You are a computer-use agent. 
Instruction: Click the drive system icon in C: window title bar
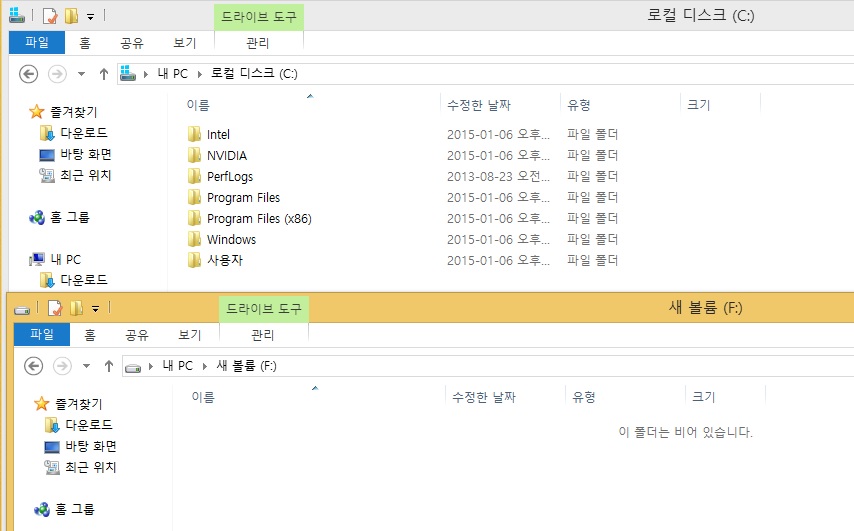(x=17, y=15)
